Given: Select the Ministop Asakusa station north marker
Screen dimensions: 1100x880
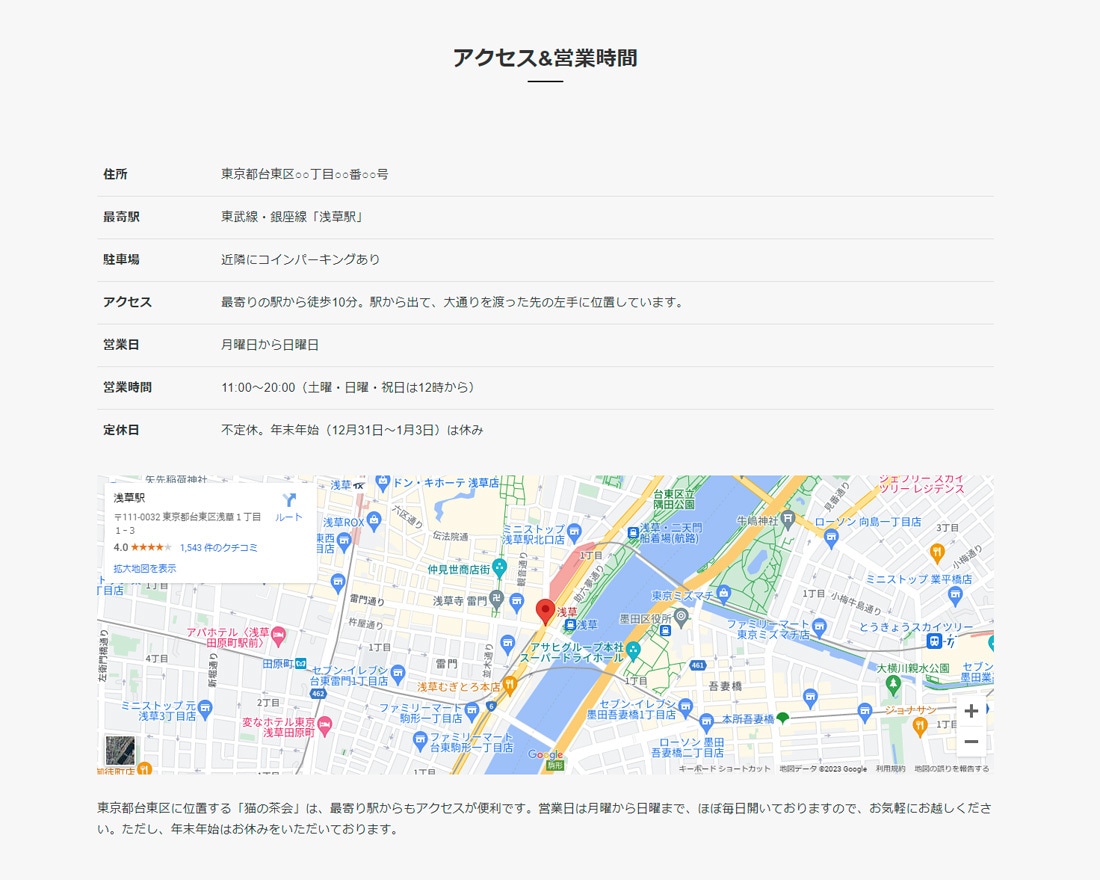Looking at the screenshot, I should click(x=575, y=531).
